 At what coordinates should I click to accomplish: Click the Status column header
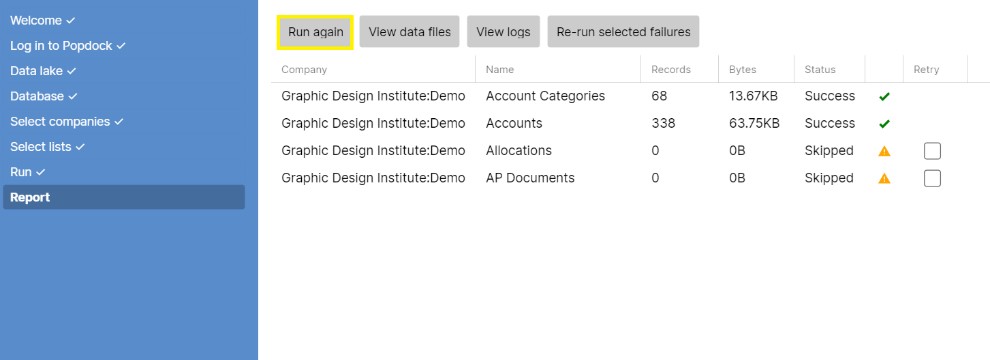(820, 69)
